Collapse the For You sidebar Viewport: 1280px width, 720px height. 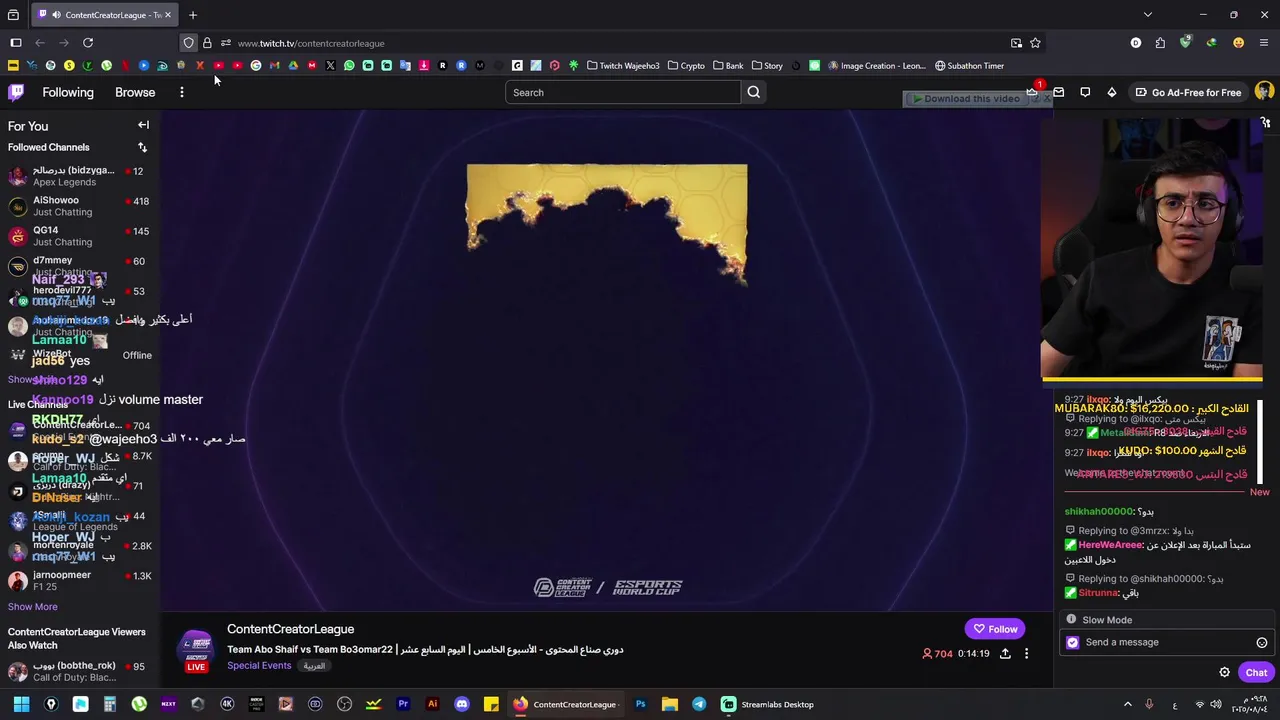[143, 125]
